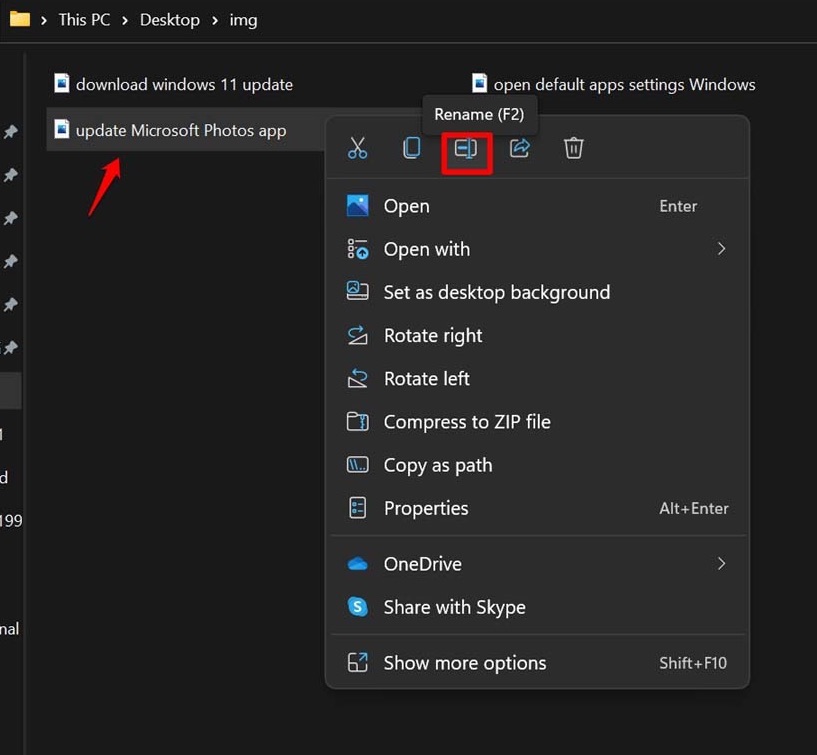
Task: Click the Share icon in context menu
Action: (x=520, y=148)
